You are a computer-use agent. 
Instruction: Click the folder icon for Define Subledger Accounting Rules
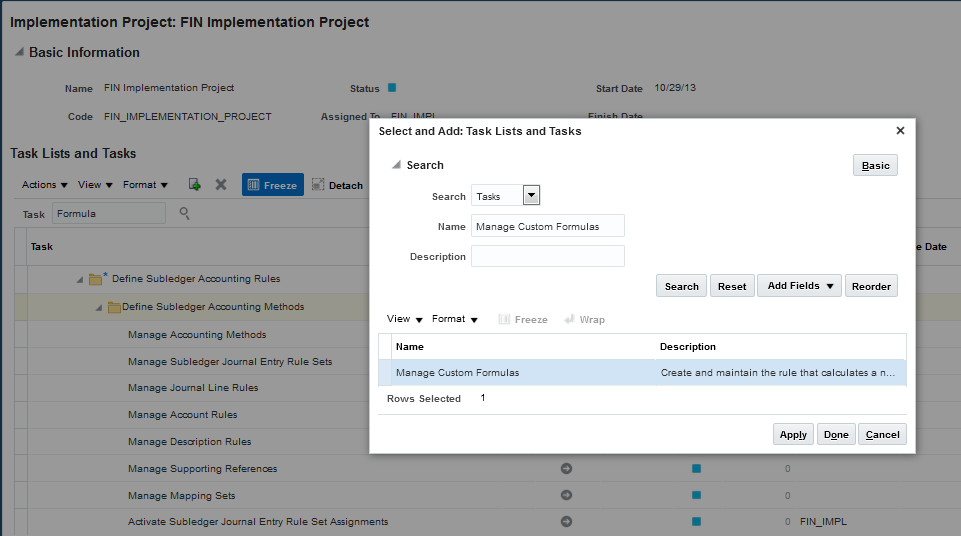pos(96,279)
